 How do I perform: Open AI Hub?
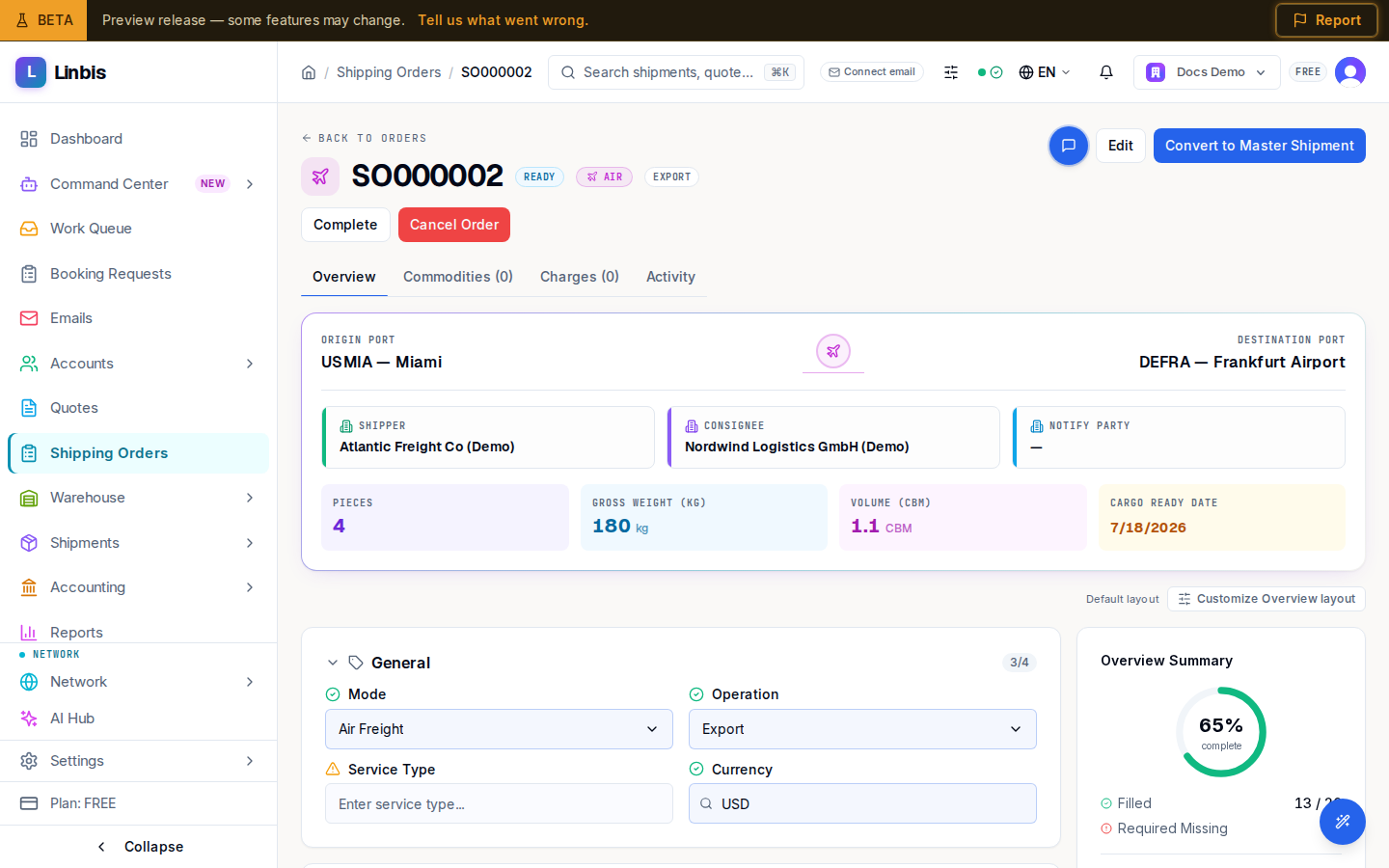pos(139,719)
